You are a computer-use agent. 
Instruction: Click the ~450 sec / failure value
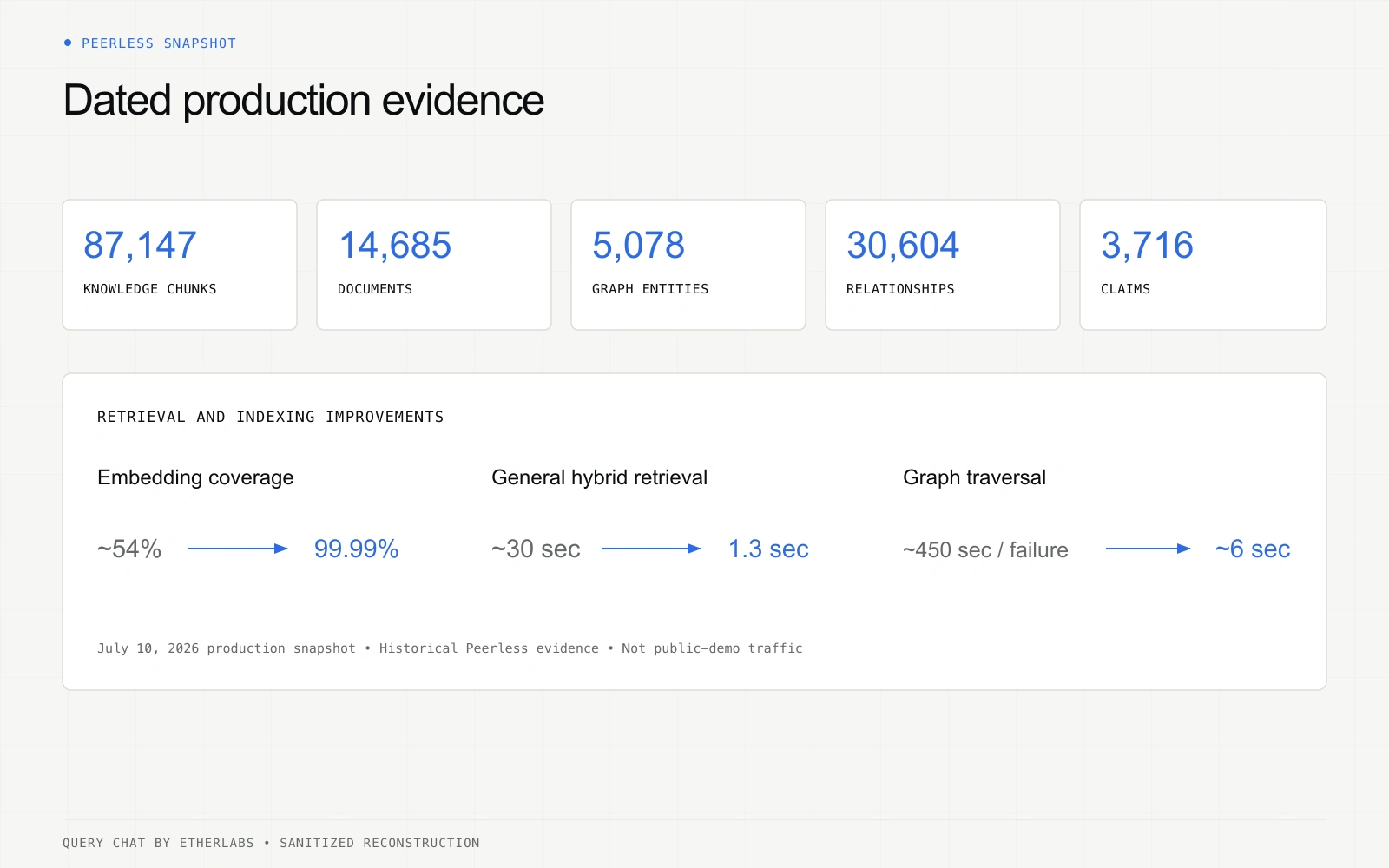click(x=985, y=549)
